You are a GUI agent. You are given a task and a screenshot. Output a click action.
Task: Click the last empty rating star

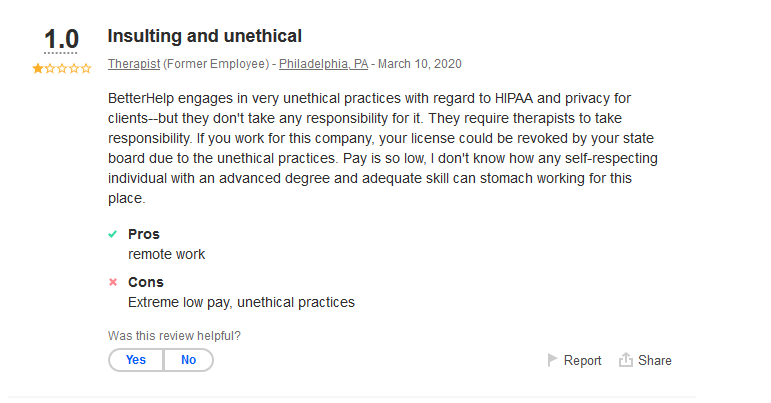86,69
